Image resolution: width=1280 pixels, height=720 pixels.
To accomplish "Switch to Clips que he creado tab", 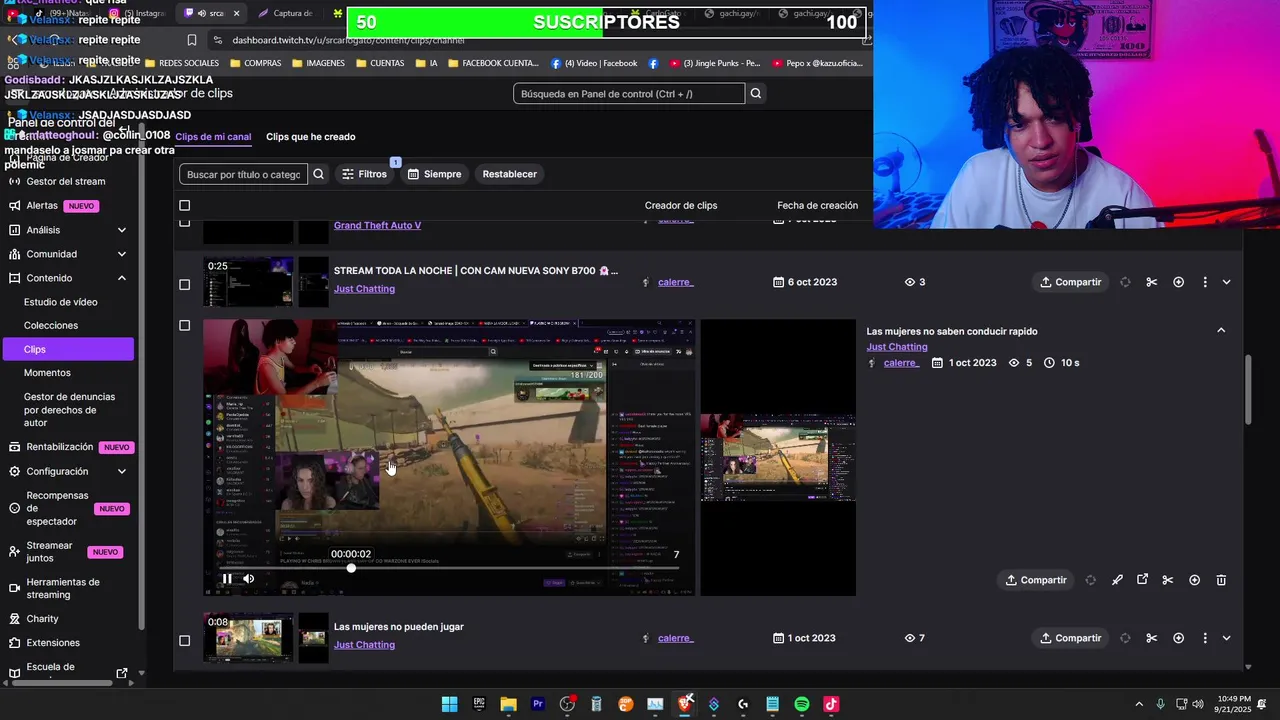I will [x=310, y=137].
